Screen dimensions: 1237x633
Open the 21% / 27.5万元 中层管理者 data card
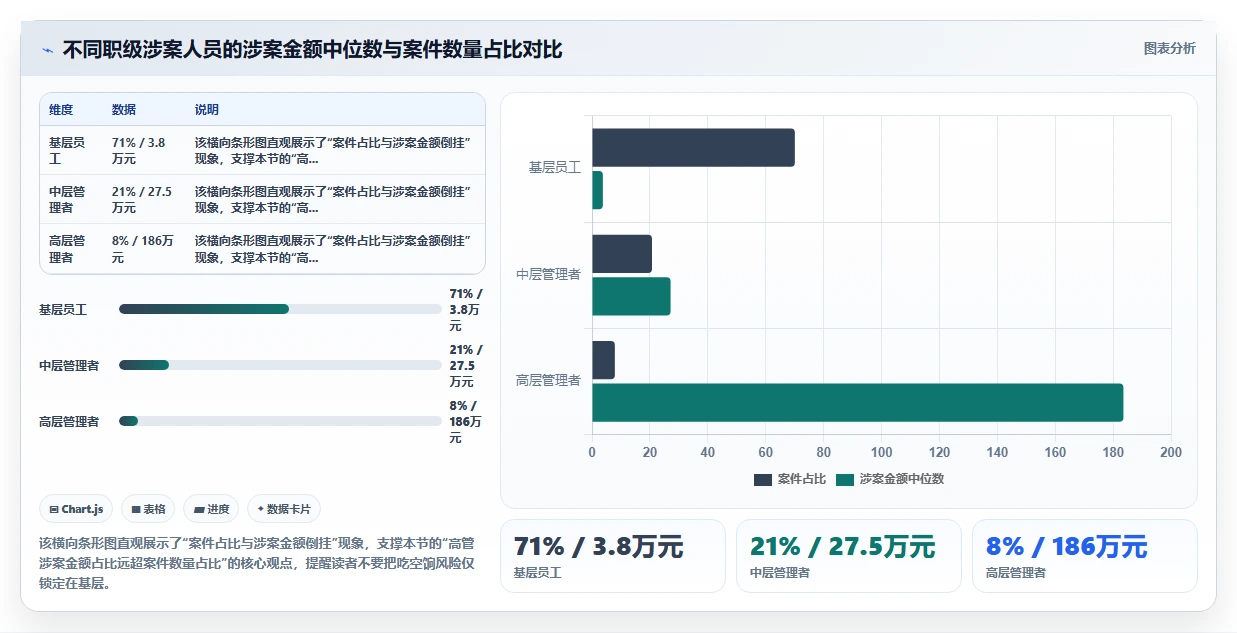[849, 556]
